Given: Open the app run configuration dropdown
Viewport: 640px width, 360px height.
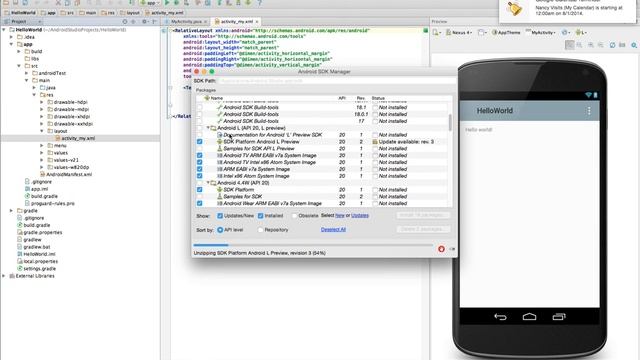Looking at the screenshot, I should point(149,2).
